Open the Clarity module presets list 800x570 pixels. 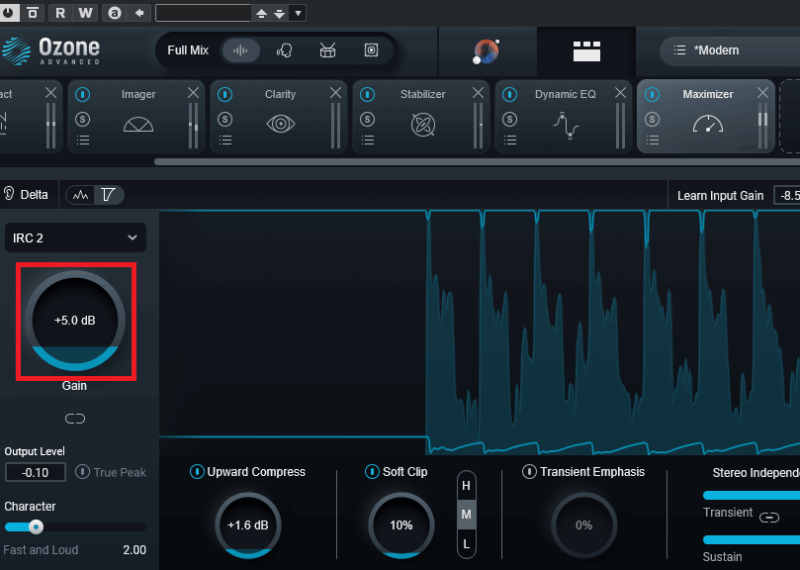[225, 140]
